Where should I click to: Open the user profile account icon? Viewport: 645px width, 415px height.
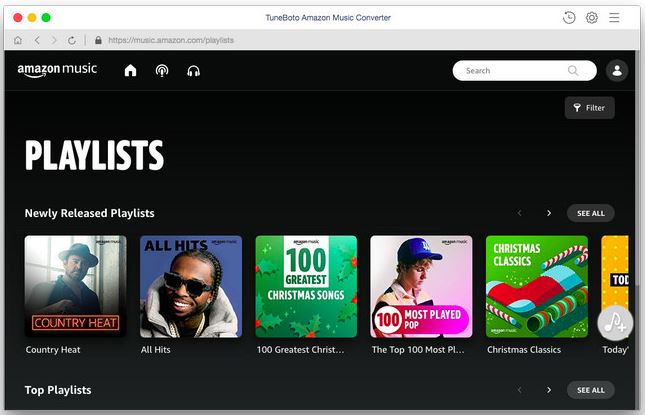[617, 71]
